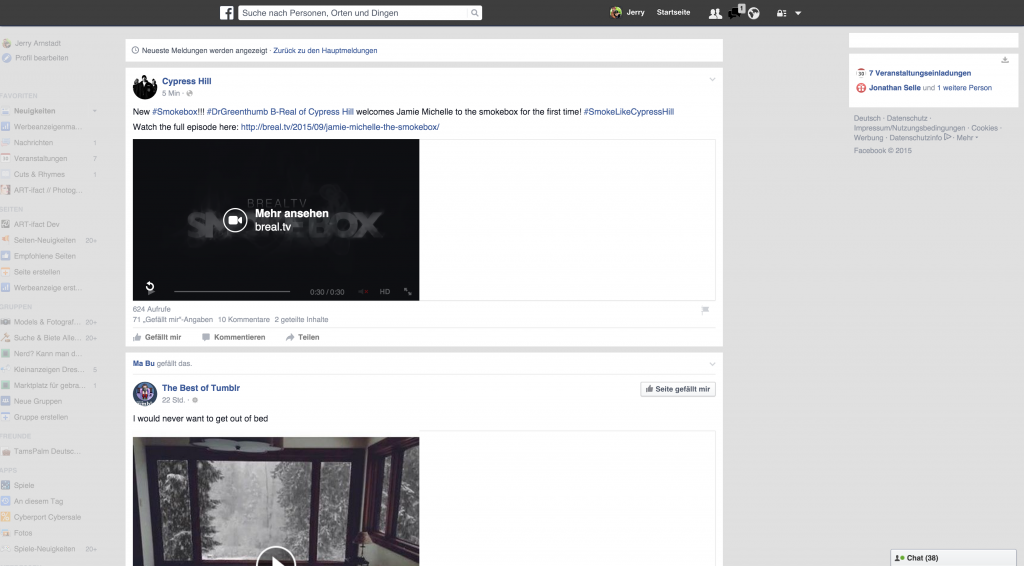
Task: Open Cypress Hill page name link
Action: (186, 81)
